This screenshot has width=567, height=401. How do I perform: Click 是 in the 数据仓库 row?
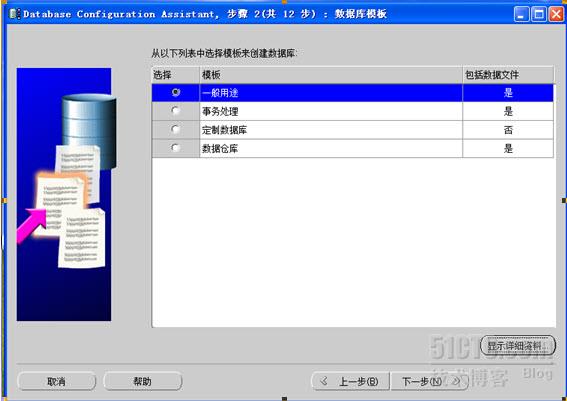(508, 149)
